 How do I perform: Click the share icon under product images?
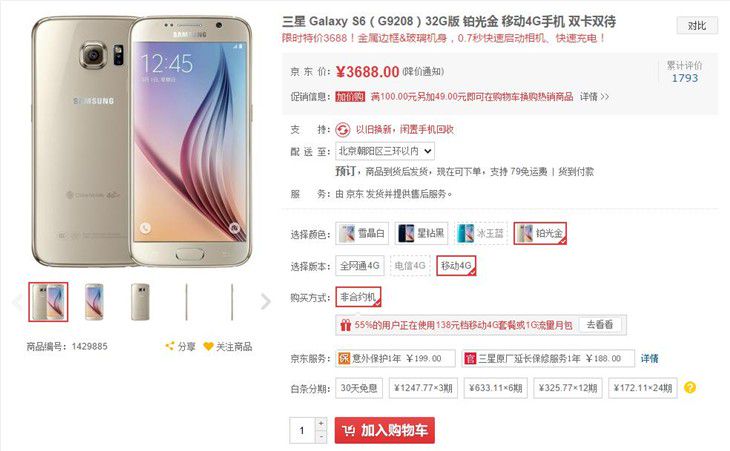169,346
